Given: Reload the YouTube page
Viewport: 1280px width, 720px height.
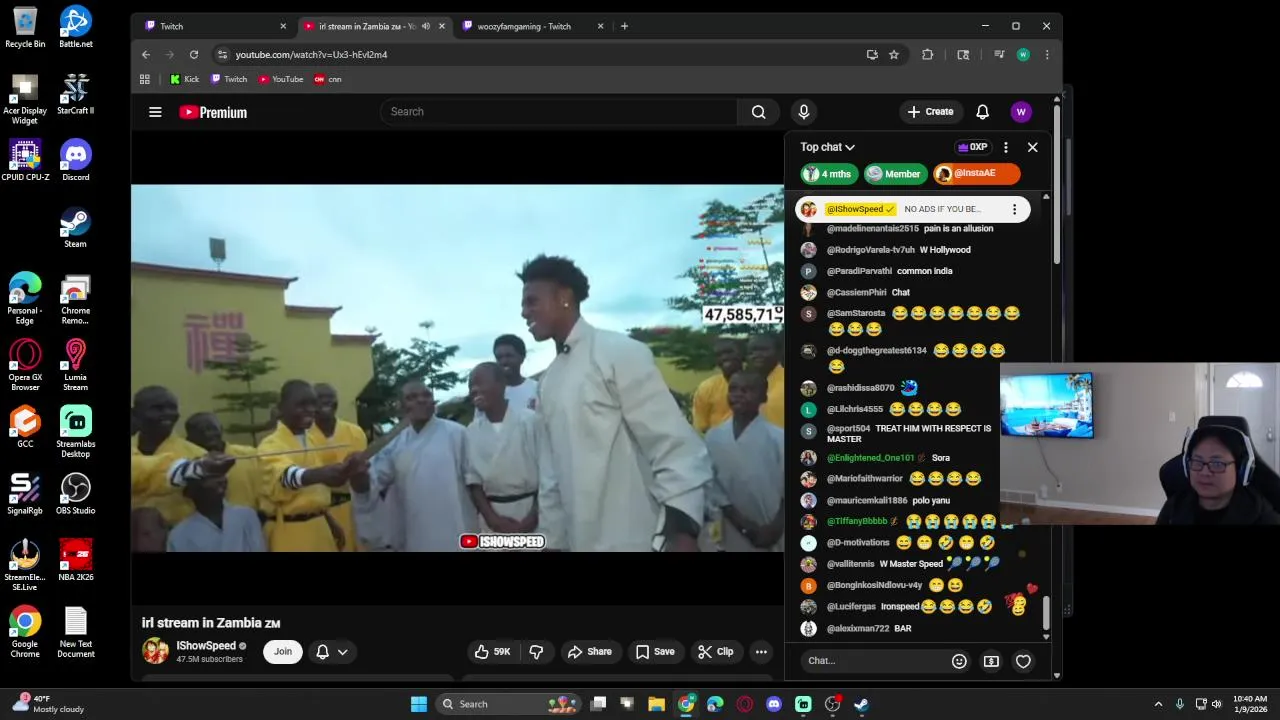Looking at the screenshot, I should tap(194, 55).
